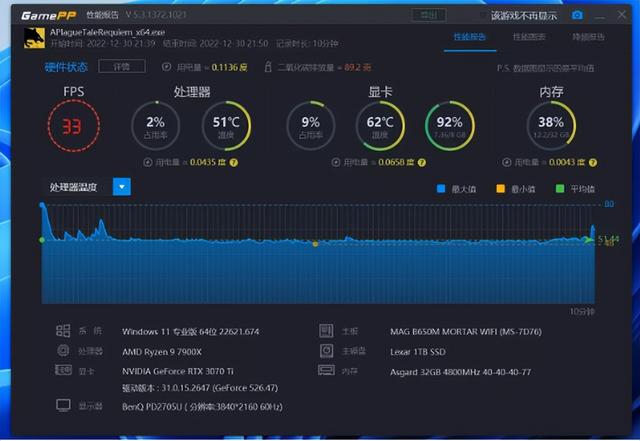Open the third report tab 降频报告
The image size is (640, 441).
click(x=588, y=37)
